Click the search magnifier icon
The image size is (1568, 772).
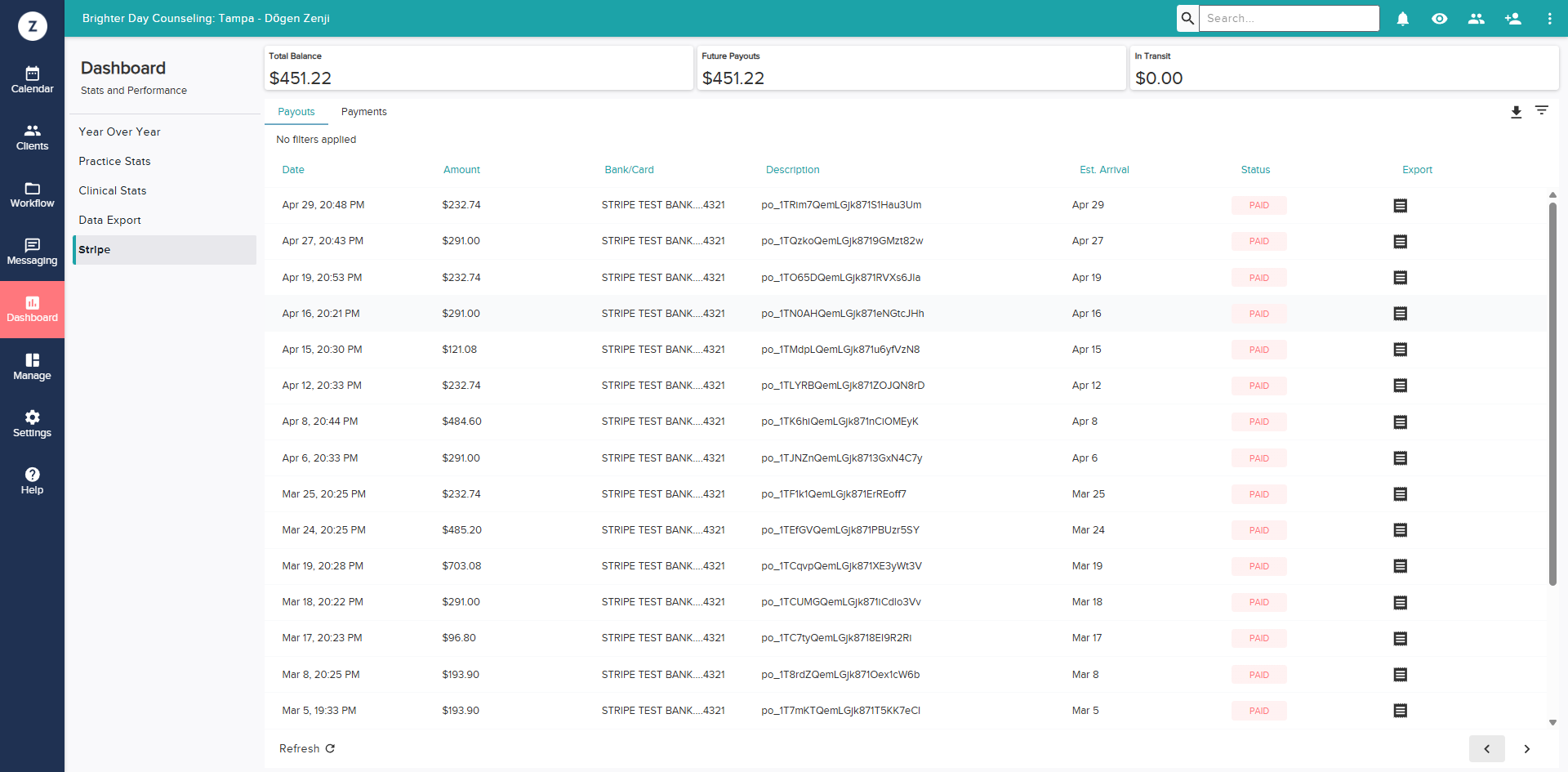pyautogui.click(x=1187, y=18)
